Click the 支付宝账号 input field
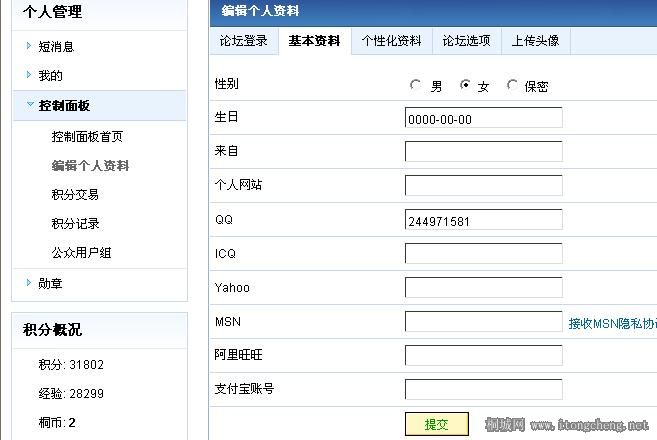The height and width of the screenshot is (440, 657). [x=483, y=389]
